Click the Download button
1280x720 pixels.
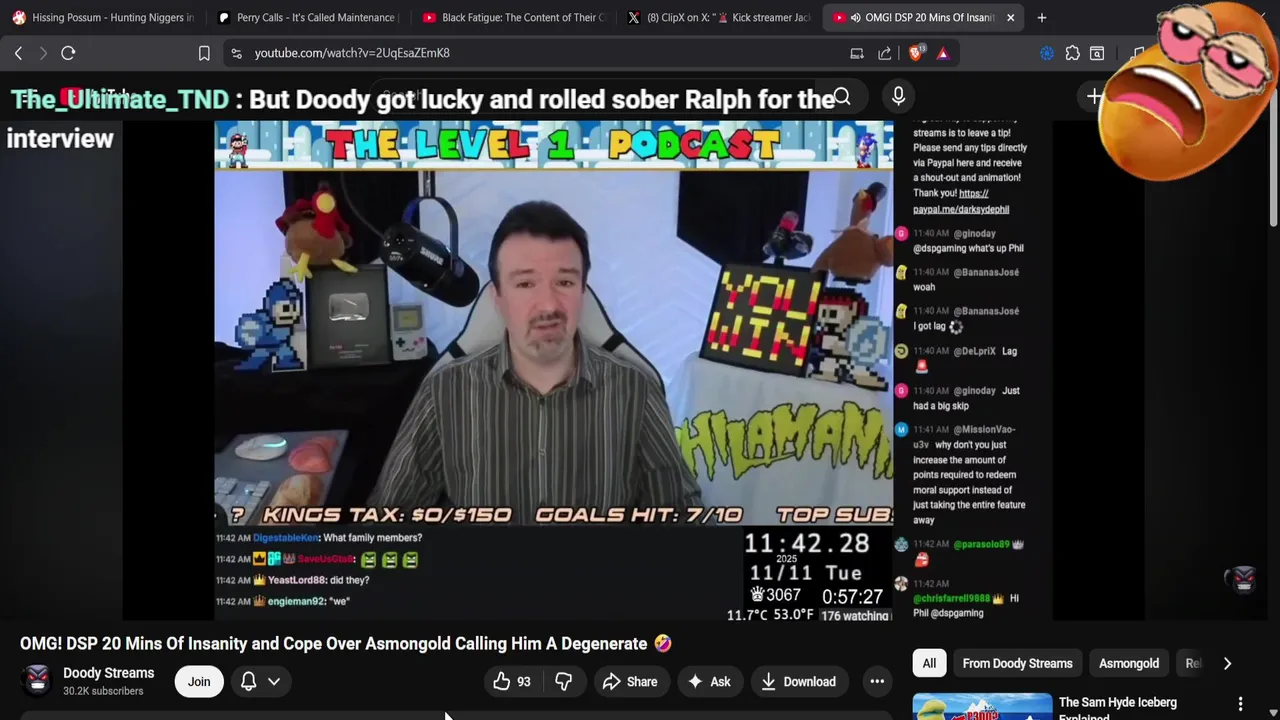(x=798, y=682)
